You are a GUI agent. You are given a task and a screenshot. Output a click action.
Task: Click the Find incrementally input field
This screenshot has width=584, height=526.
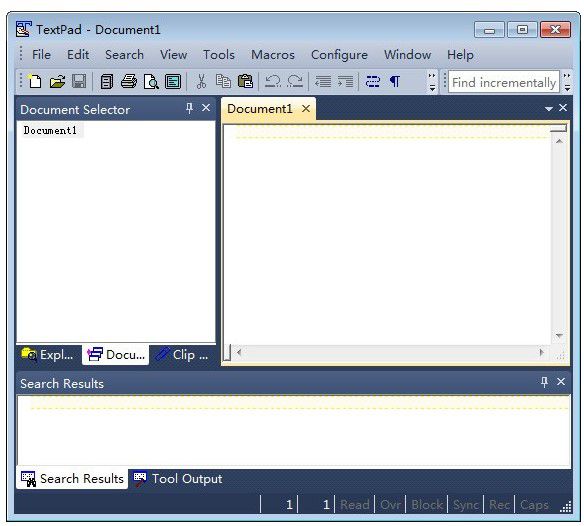[504, 82]
